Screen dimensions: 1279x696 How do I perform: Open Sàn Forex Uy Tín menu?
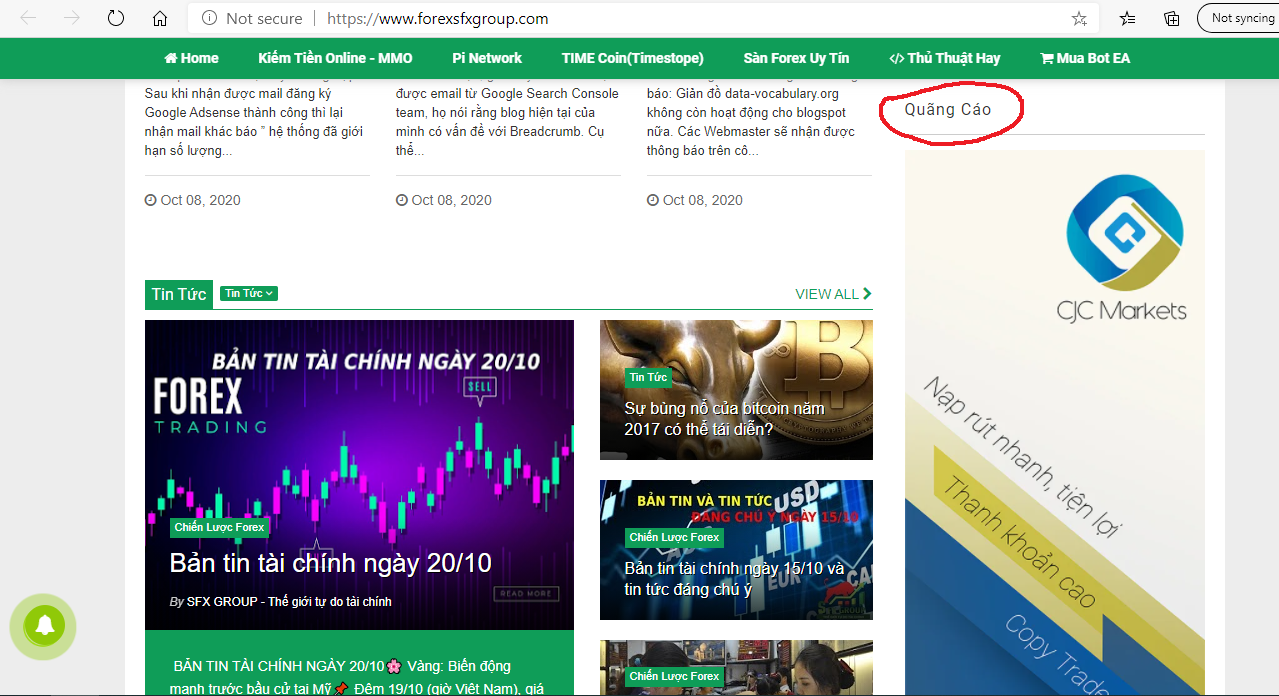(796, 58)
